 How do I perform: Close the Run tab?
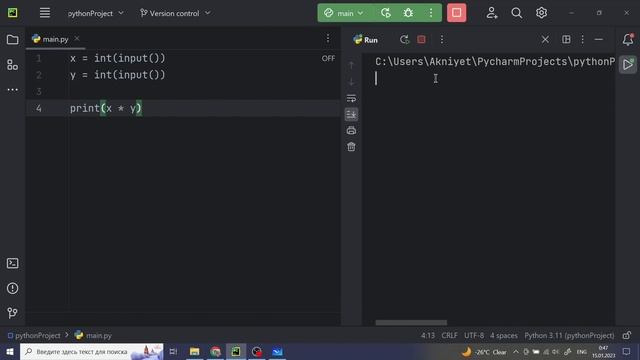(x=545, y=40)
